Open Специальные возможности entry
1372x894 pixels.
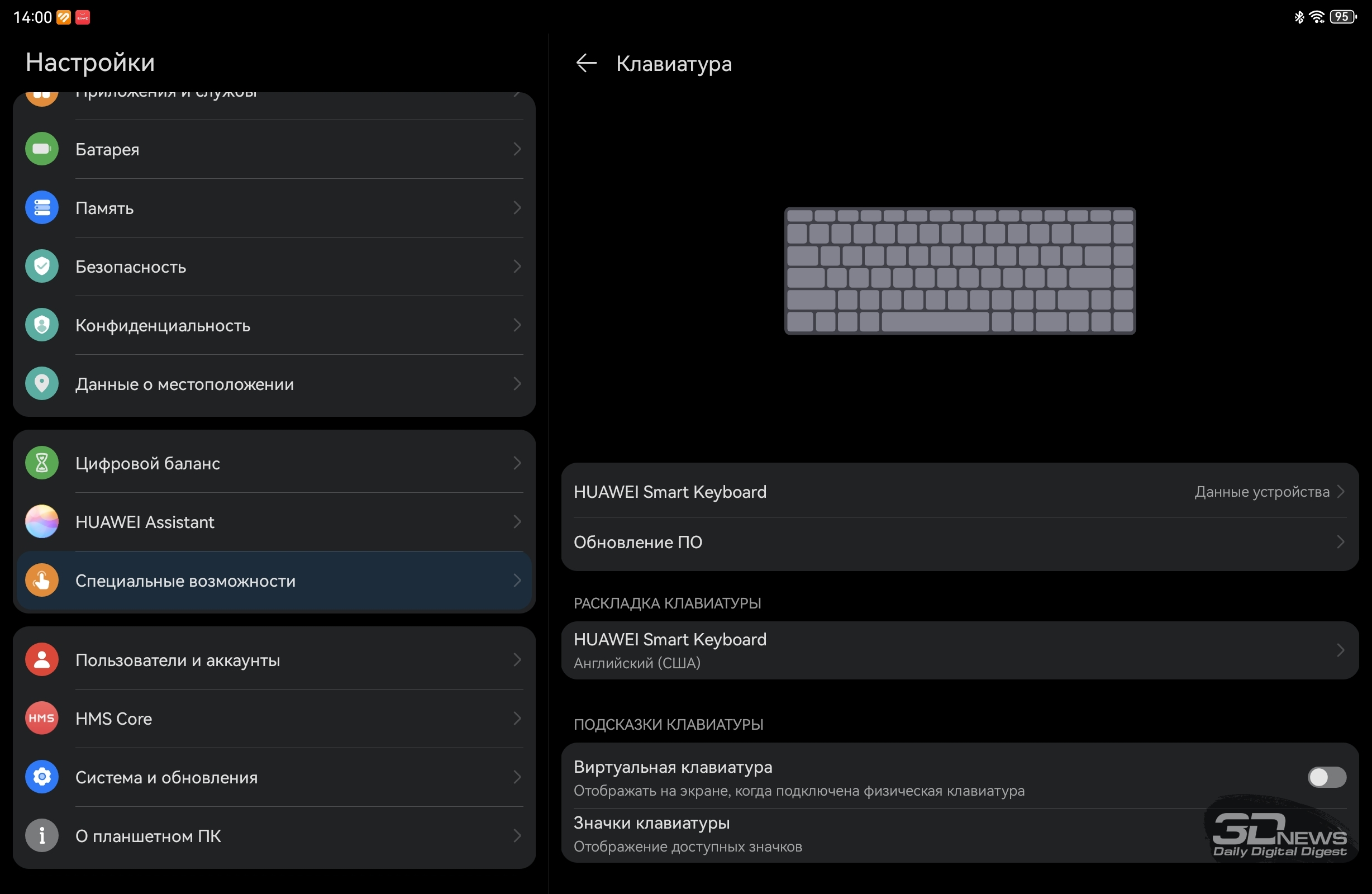[274, 580]
